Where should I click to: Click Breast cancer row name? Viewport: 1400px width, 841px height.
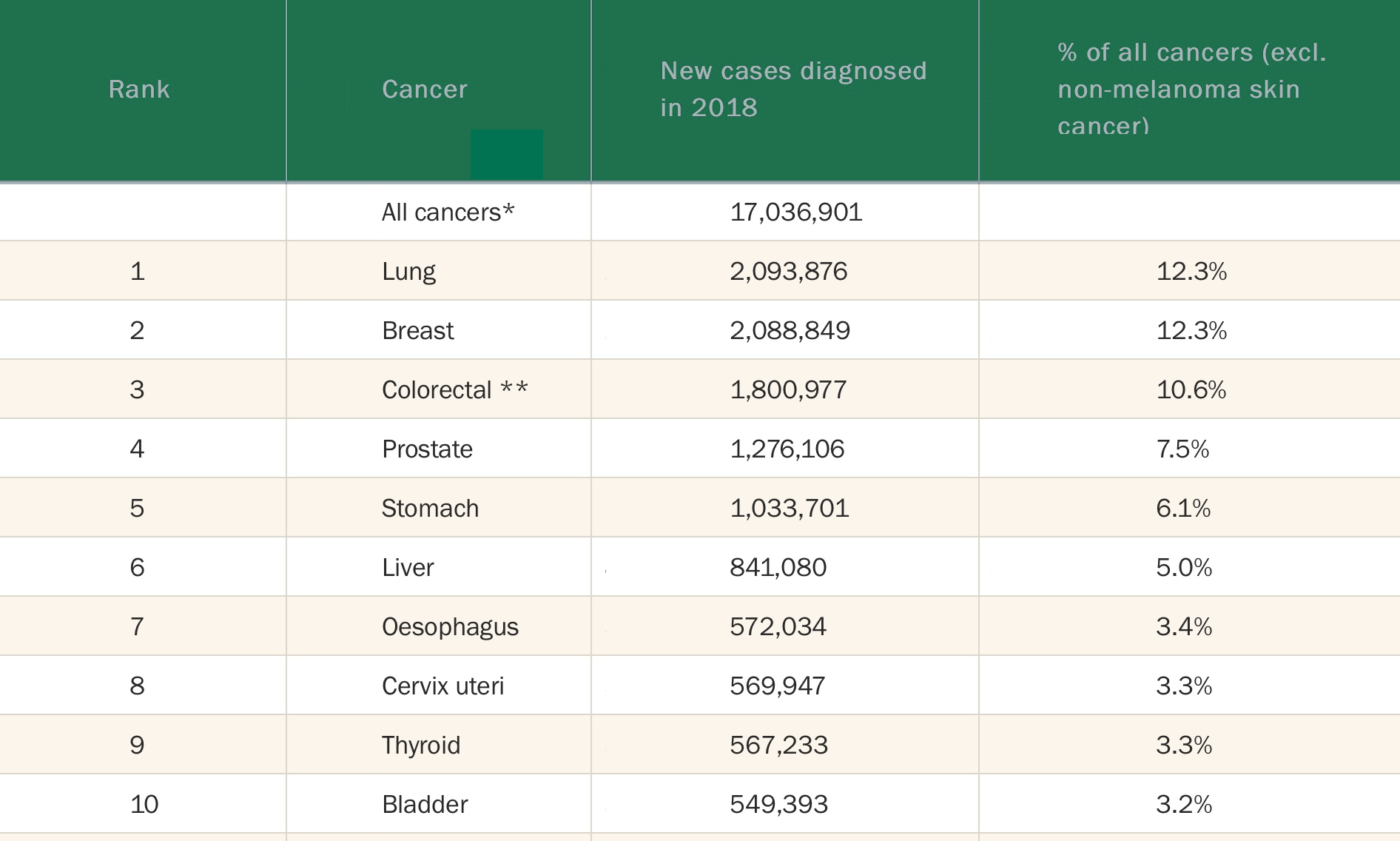pos(418,330)
